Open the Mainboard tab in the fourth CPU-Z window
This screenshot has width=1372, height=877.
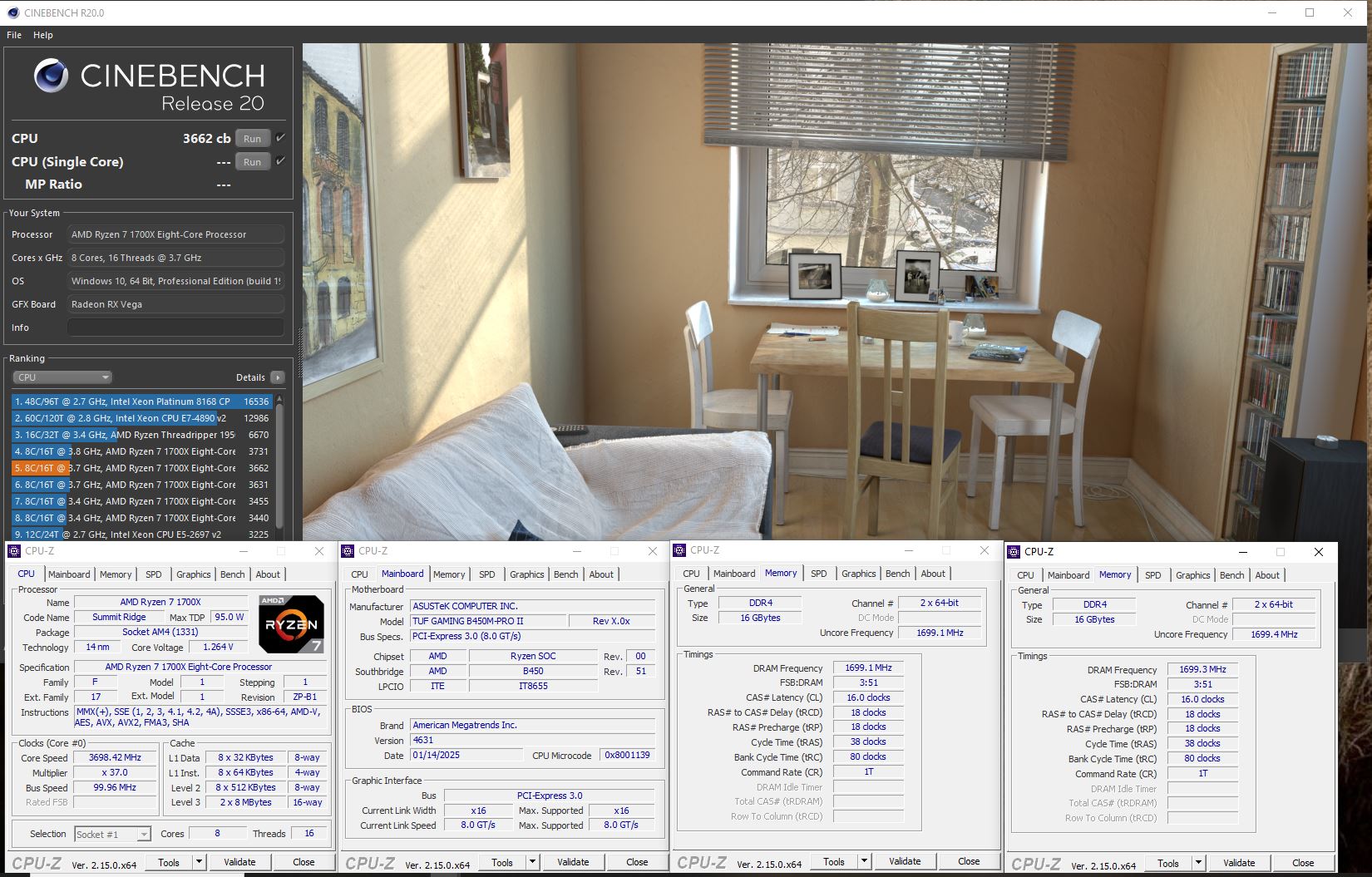click(1068, 575)
